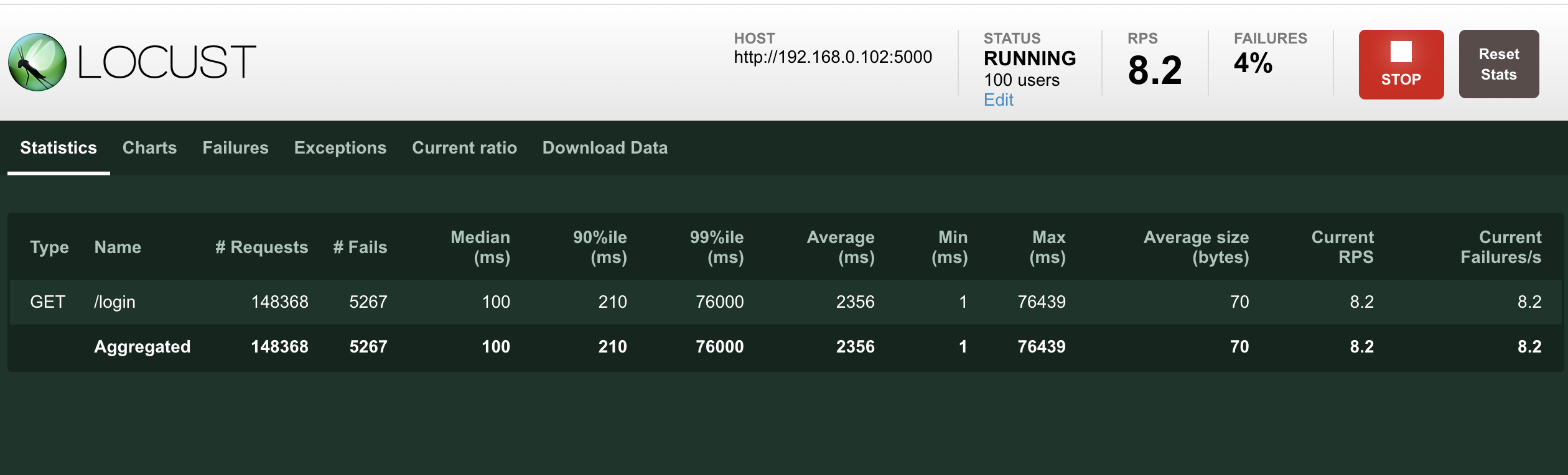View the Current ratio tab
Image resolution: width=1568 pixels, height=475 pixels.
pyautogui.click(x=464, y=148)
